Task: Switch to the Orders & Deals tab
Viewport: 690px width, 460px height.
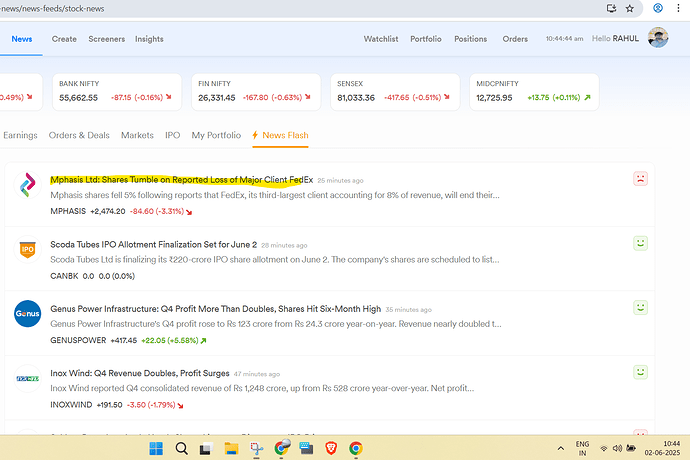Action: point(79,135)
